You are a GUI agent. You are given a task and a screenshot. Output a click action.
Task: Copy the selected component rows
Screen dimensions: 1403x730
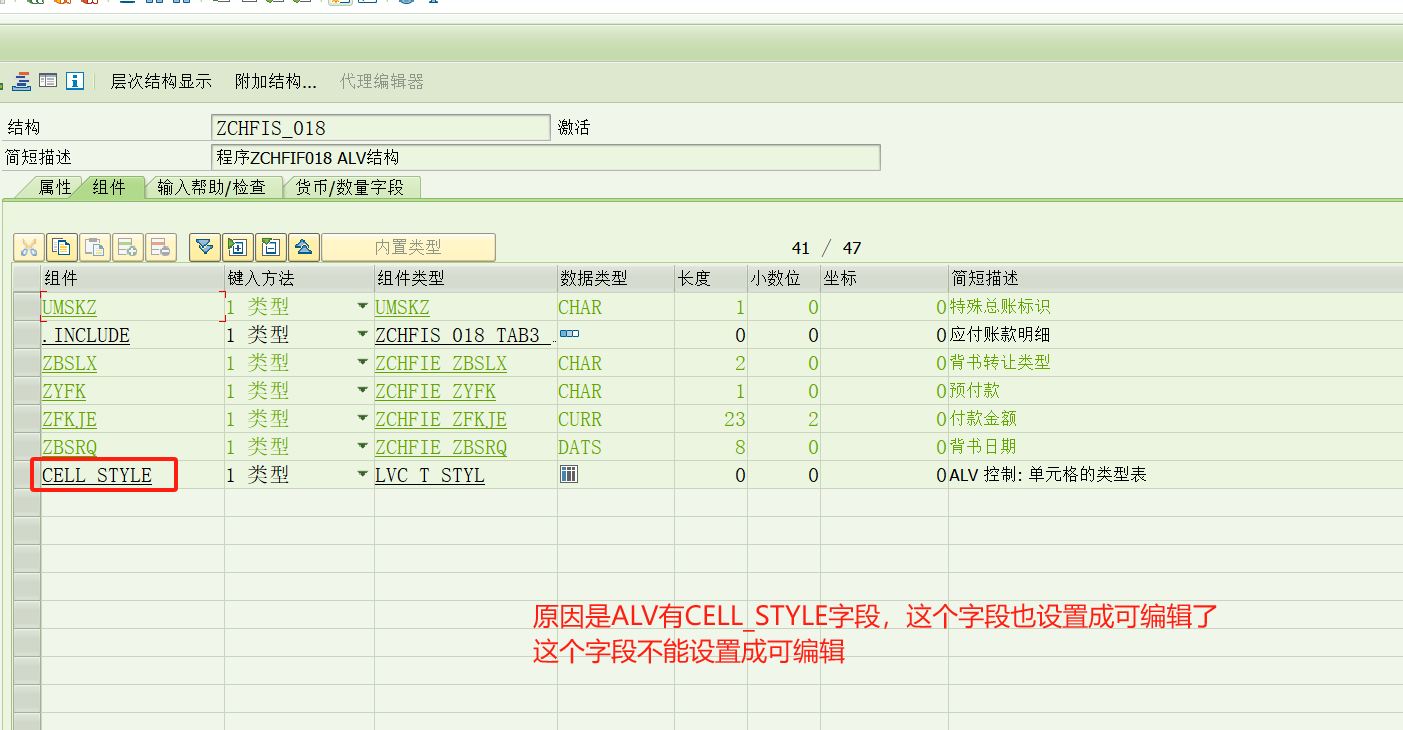[x=61, y=247]
